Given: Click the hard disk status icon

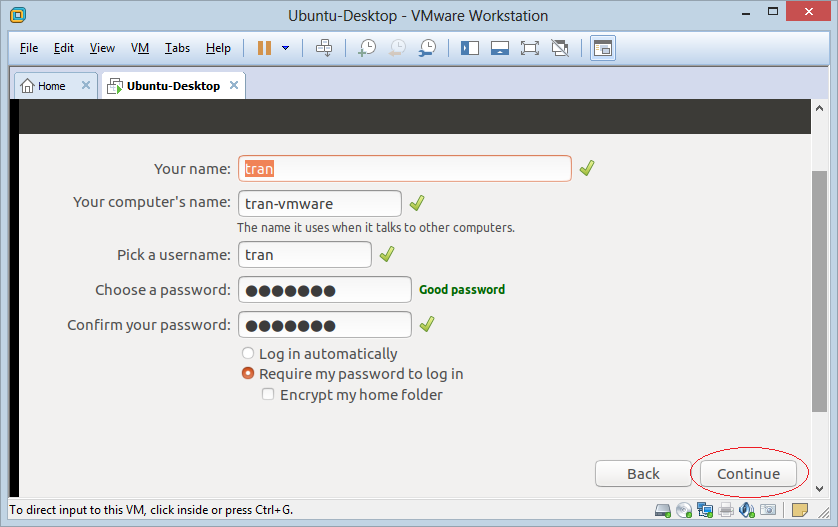Looking at the screenshot, I should point(663,510).
